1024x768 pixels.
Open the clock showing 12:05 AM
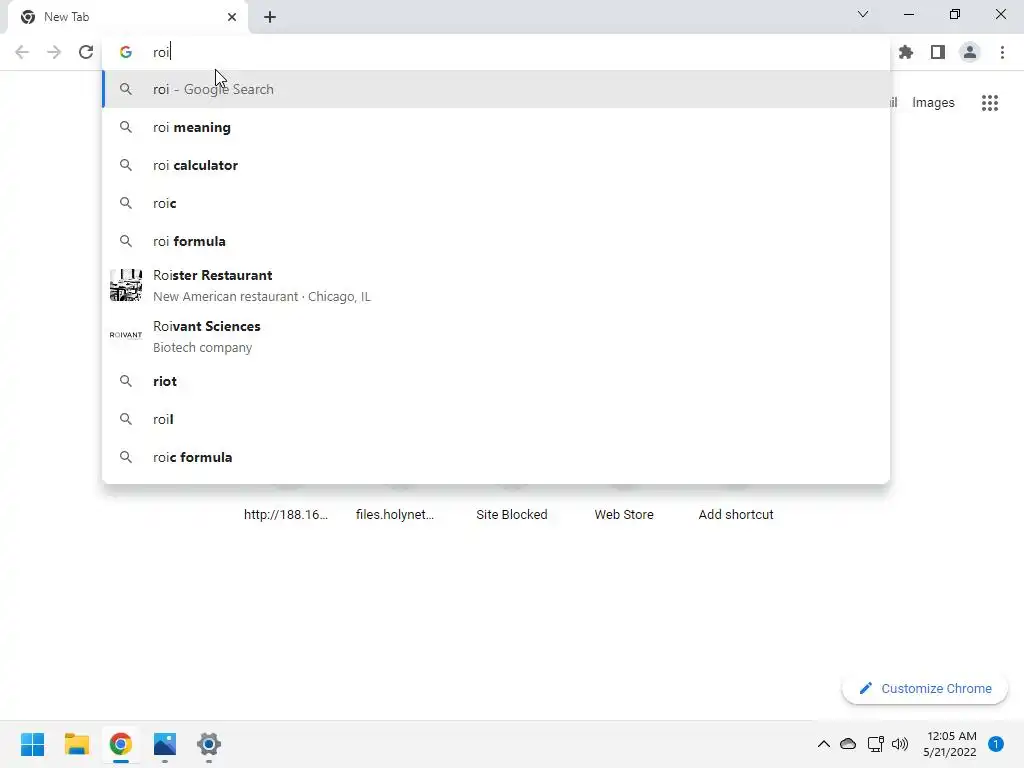click(x=950, y=744)
